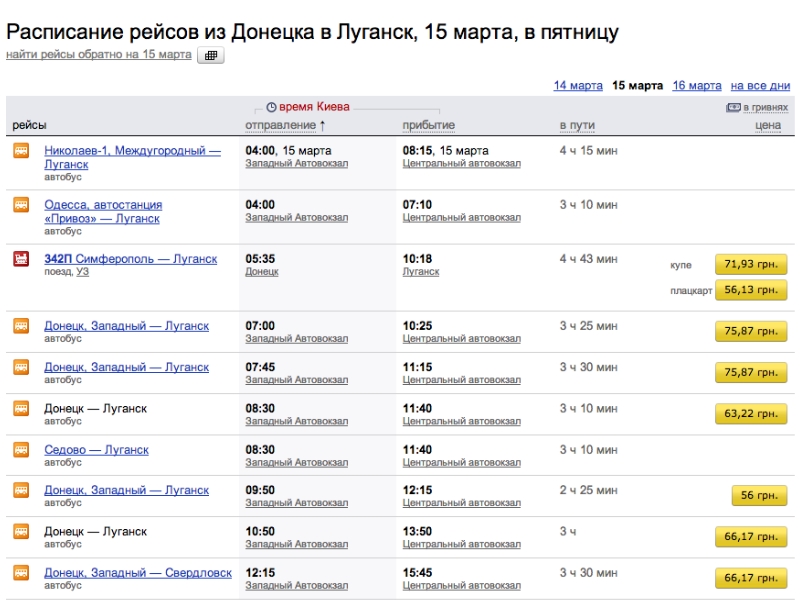Open the calendar date picker icon
Viewport: 800px width, 600px height.
210,55
